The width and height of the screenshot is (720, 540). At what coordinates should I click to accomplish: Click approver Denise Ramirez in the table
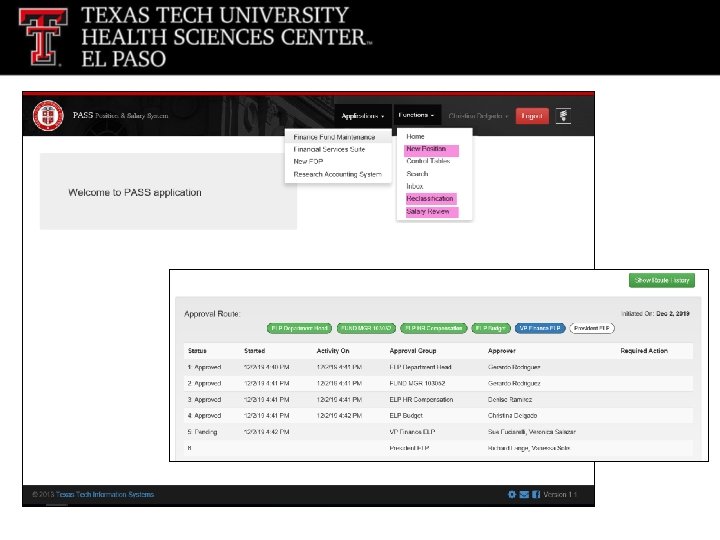(x=510, y=399)
